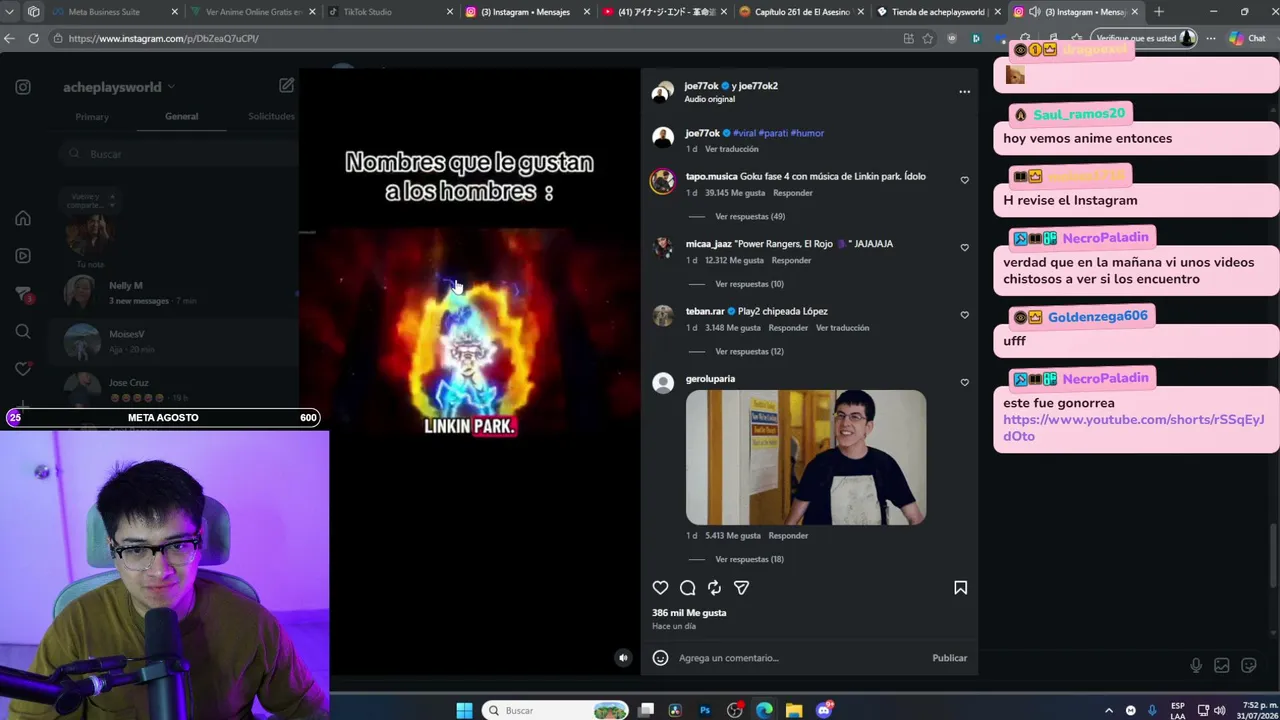
Task: Share the post with the paper plane icon
Action: point(741,588)
